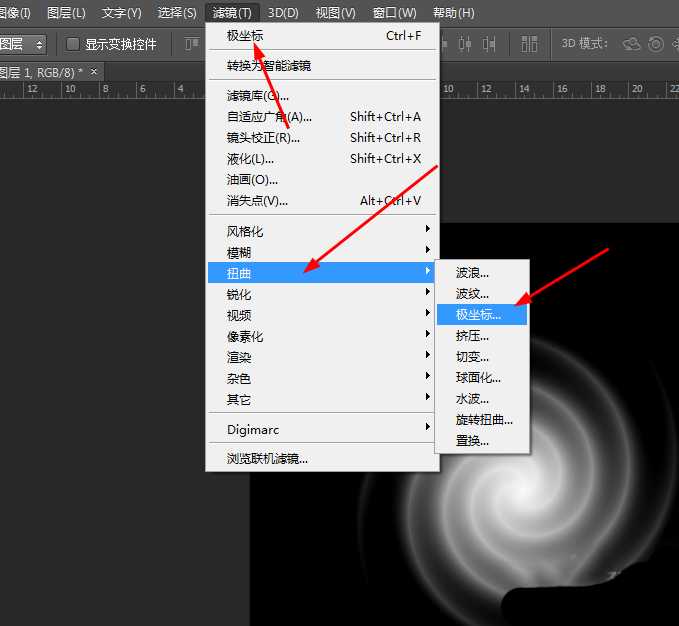
Task: Click the Auto-Align Layers icon
Action: point(529,44)
